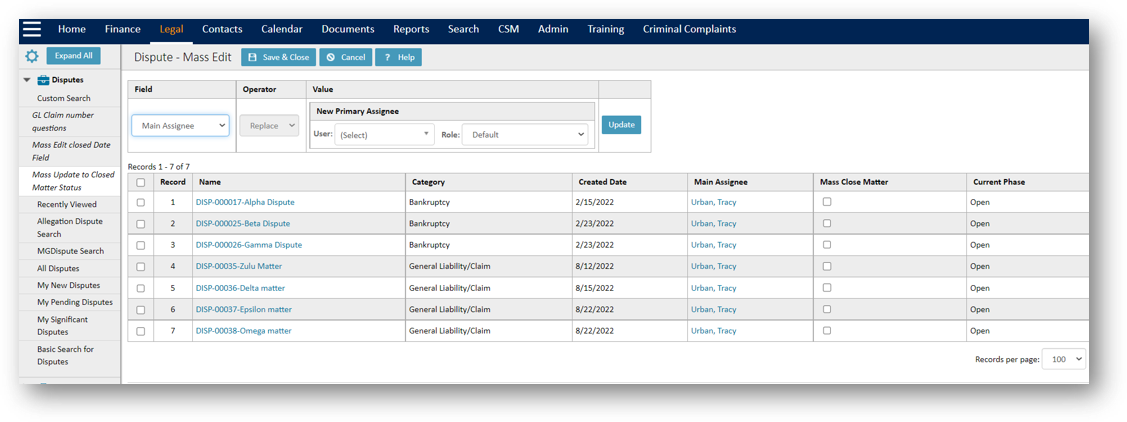This screenshot has width=1127, height=422.
Task: Collapse the Disputes tree section arrow
Action: click(27, 81)
